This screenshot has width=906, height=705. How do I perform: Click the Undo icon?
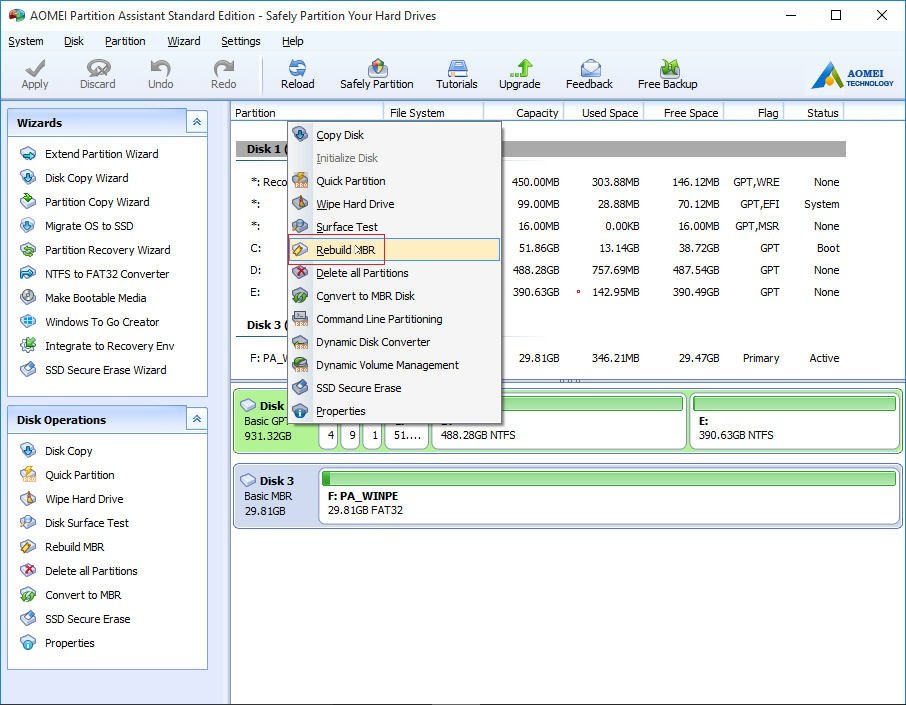pos(160,72)
